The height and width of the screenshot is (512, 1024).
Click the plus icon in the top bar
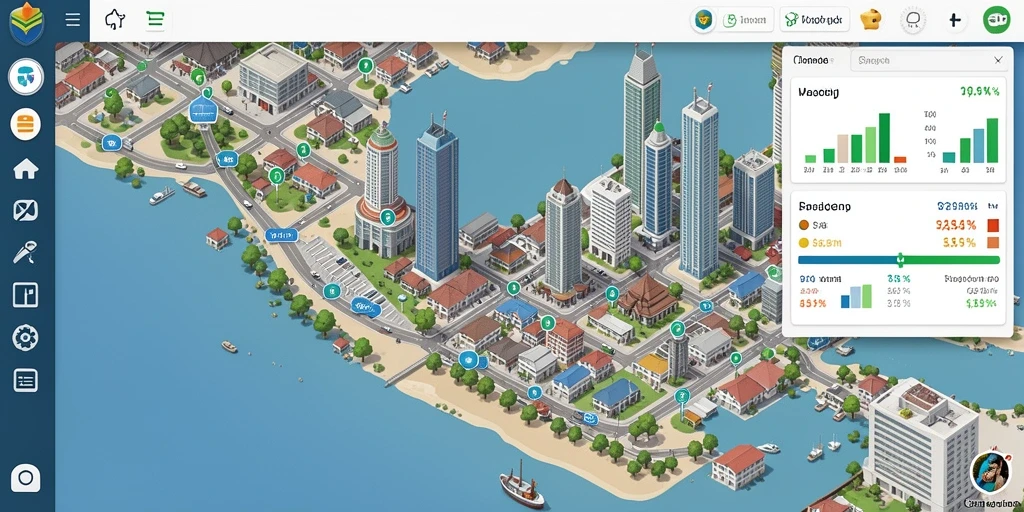click(955, 20)
